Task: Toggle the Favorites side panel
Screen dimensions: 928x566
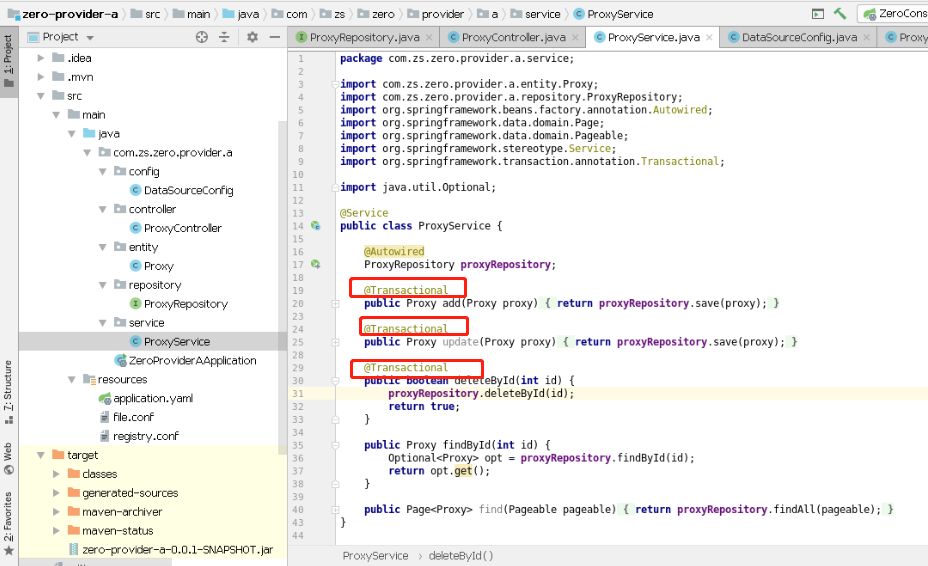Action: point(8,523)
